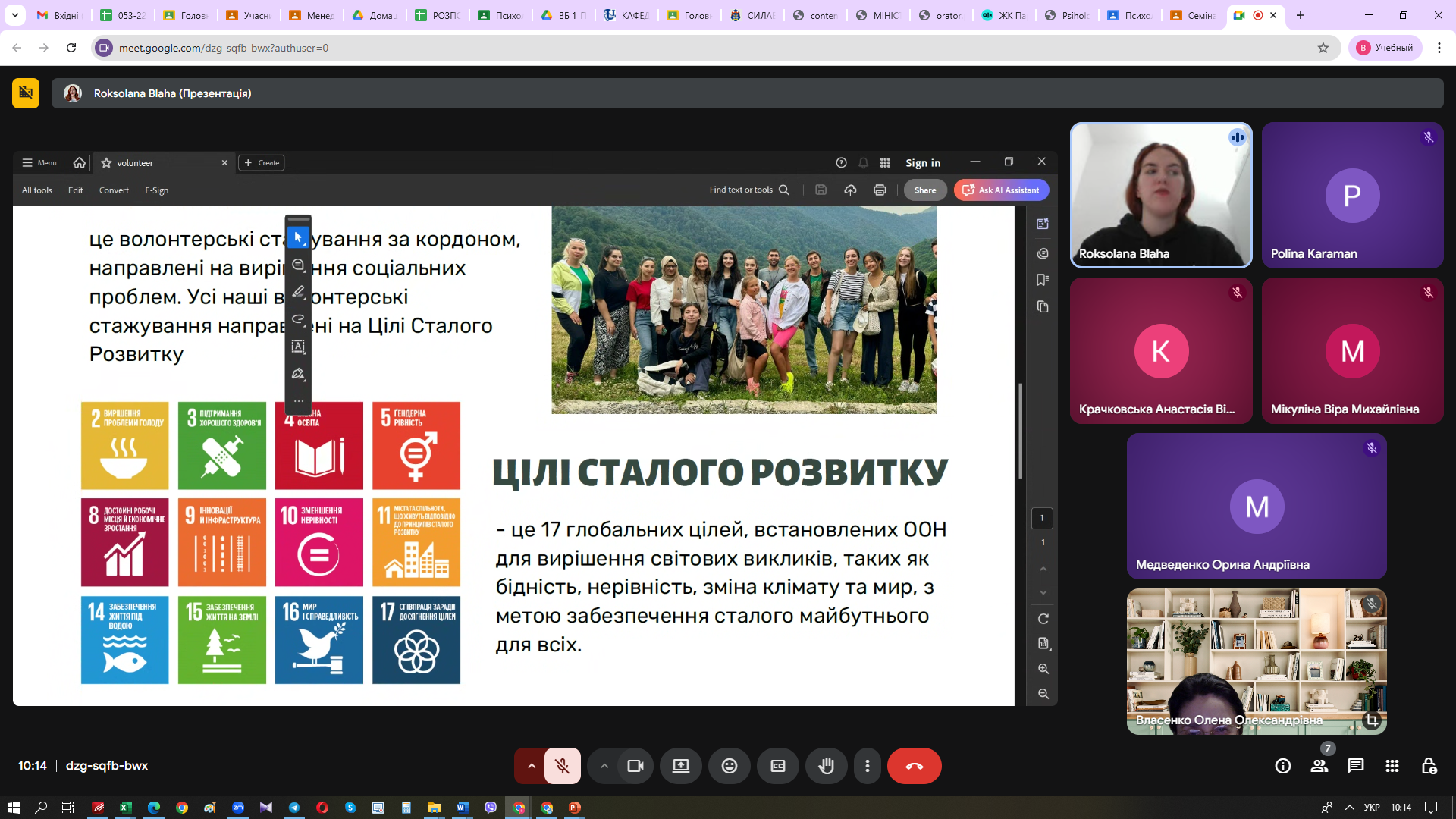Switch to Вхідні Gmail tab
Image resolution: width=1456 pixels, height=819 pixels.
pos(59,15)
